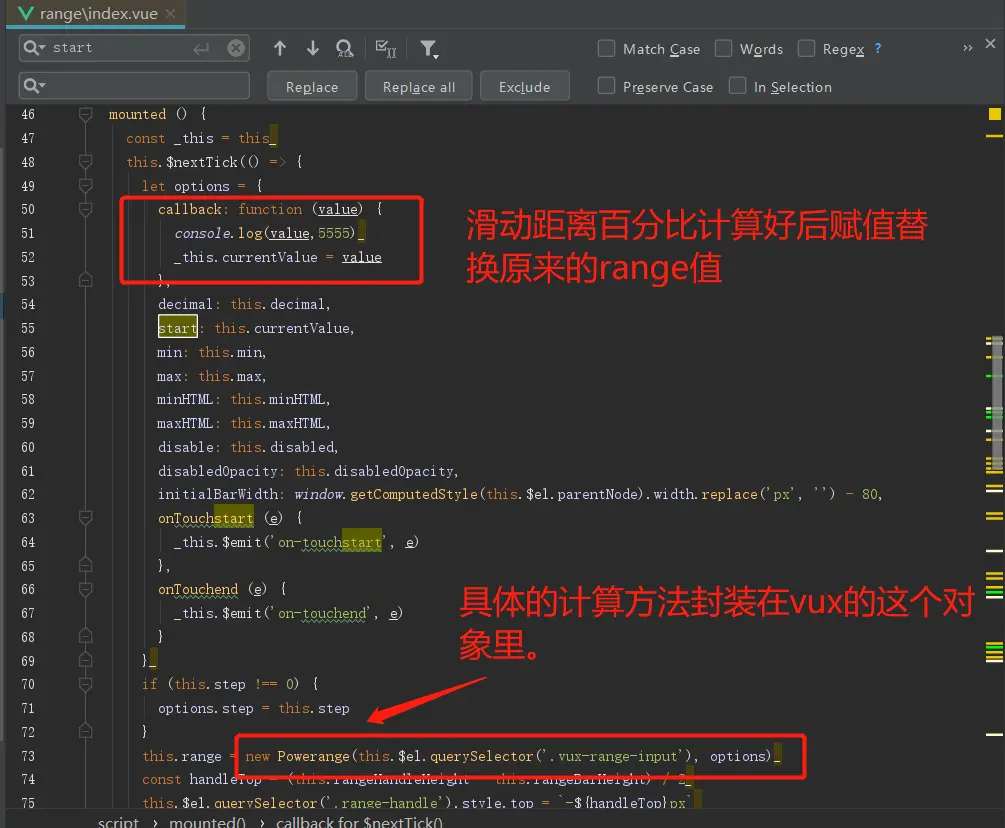
Task: Click fold end marker at line 53
Action: coord(85,280)
